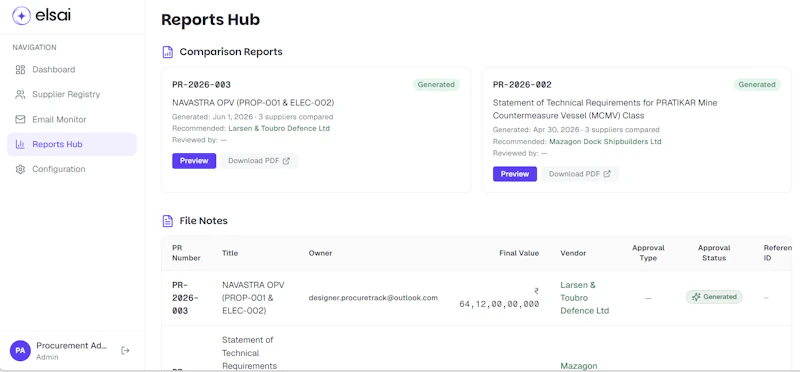The image size is (800, 372).
Task: Click the File Notes section icon
Action: (167, 221)
